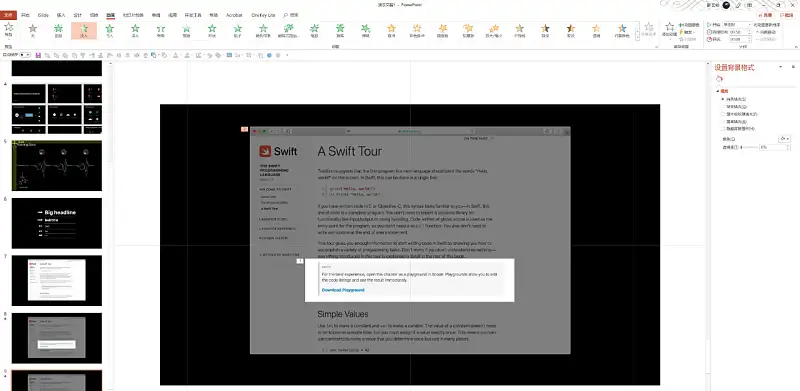
Task: Open the Acrobat ribbon tab
Action: pyautogui.click(x=234, y=15)
